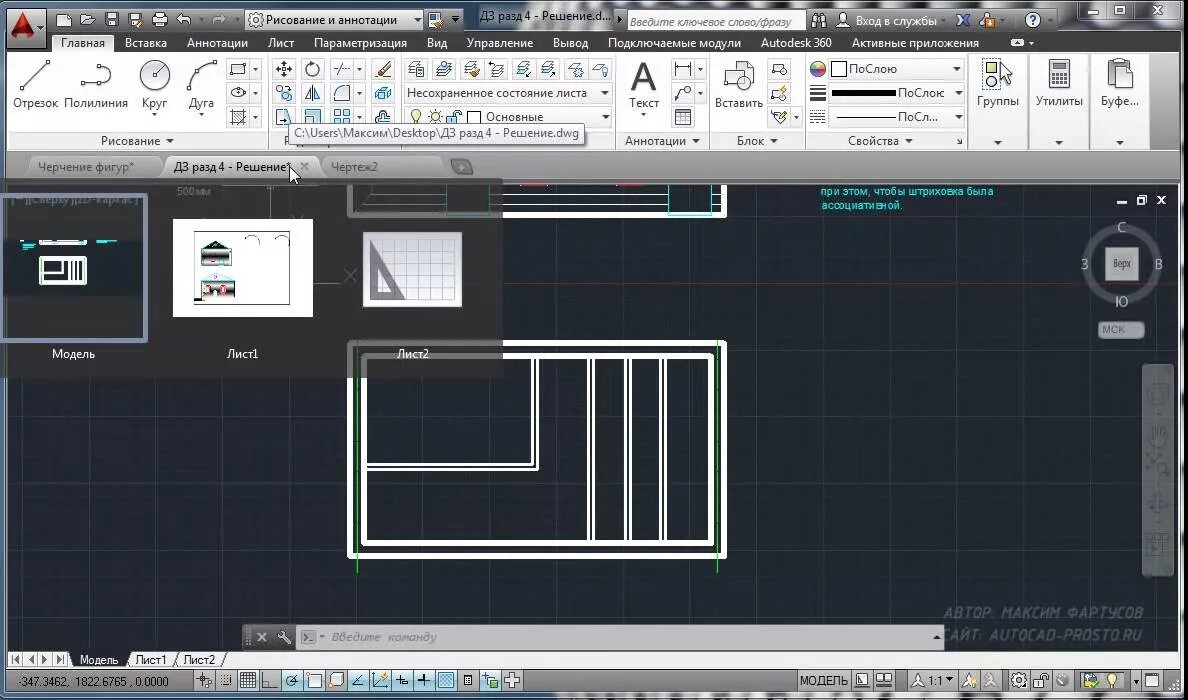The image size is (1188, 700).
Task: Click the Rotate tool icon
Action: 312,70
